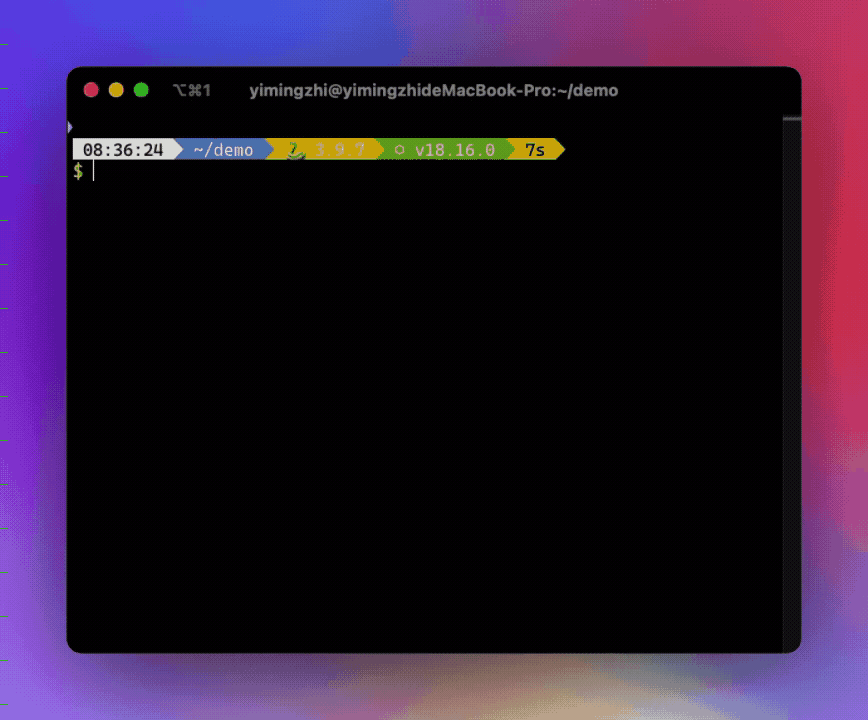Toggle the green zoom traffic light
868x720 pixels.
pyautogui.click(x=143, y=89)
